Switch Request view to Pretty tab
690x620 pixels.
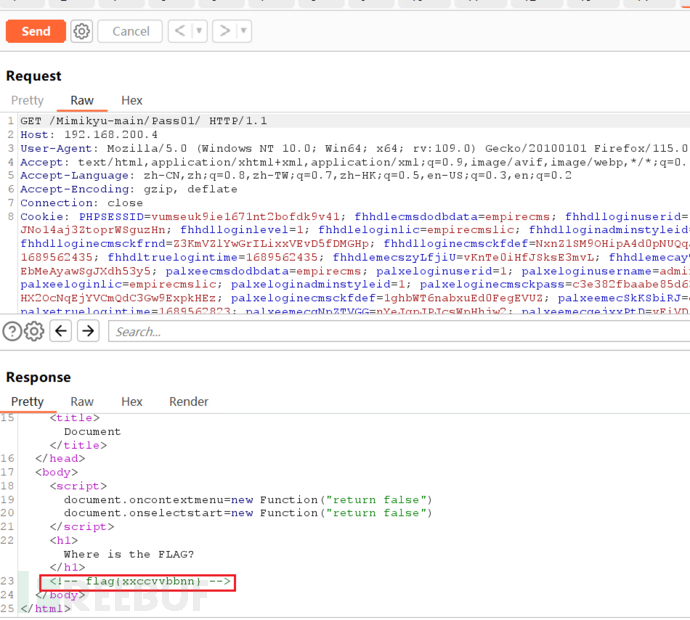(27, 100)
